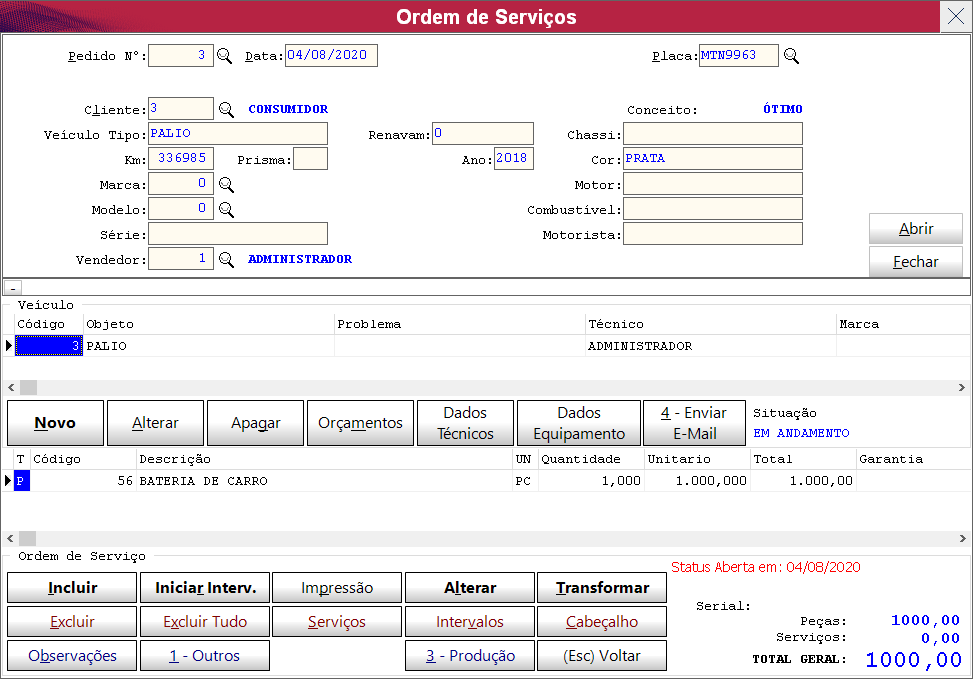This screenshot has height=679, width=973.
Task: Look up brand beside Marca field
Action: point(226,184)
